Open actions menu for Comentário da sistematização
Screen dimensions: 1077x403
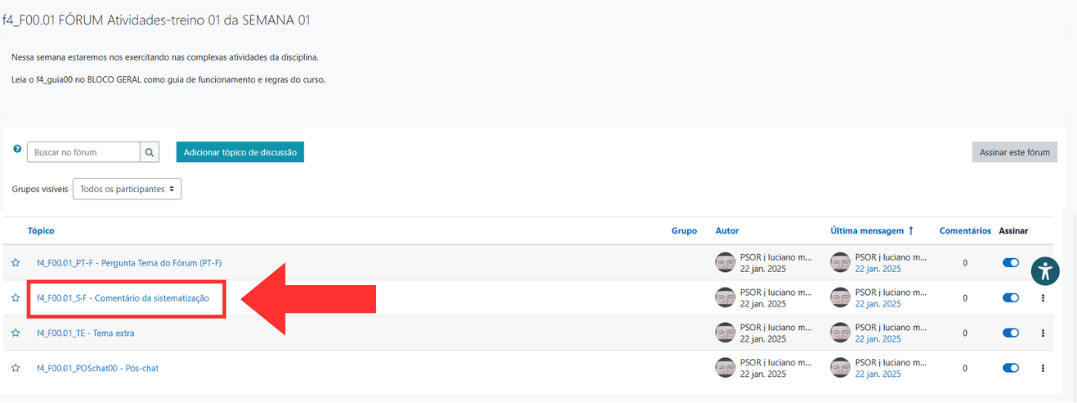pyautogui.click(x=1043, y=298)
